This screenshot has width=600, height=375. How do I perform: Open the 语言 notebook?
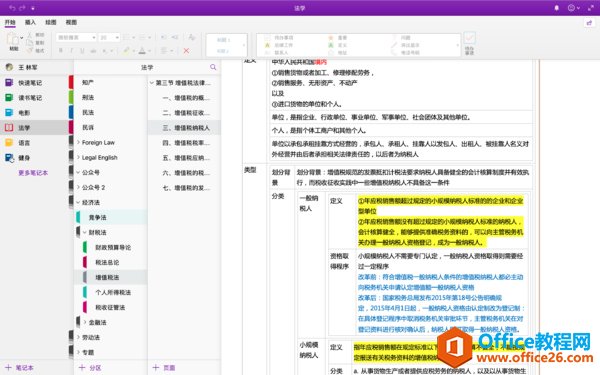pos(34,143)
